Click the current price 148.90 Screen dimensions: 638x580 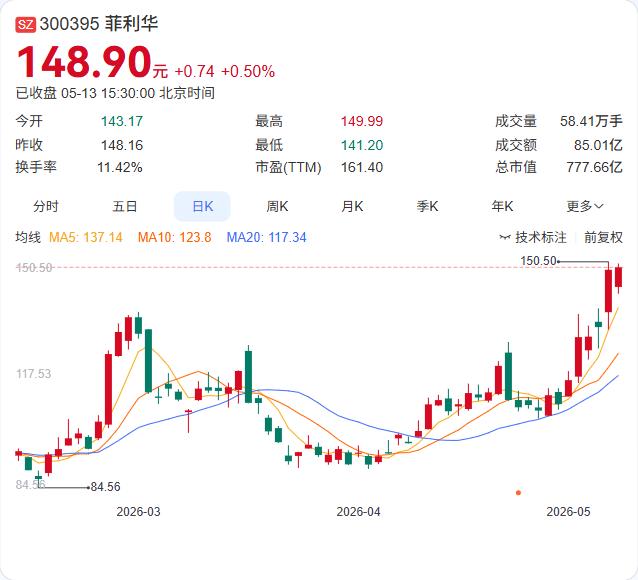click(84, 62)
